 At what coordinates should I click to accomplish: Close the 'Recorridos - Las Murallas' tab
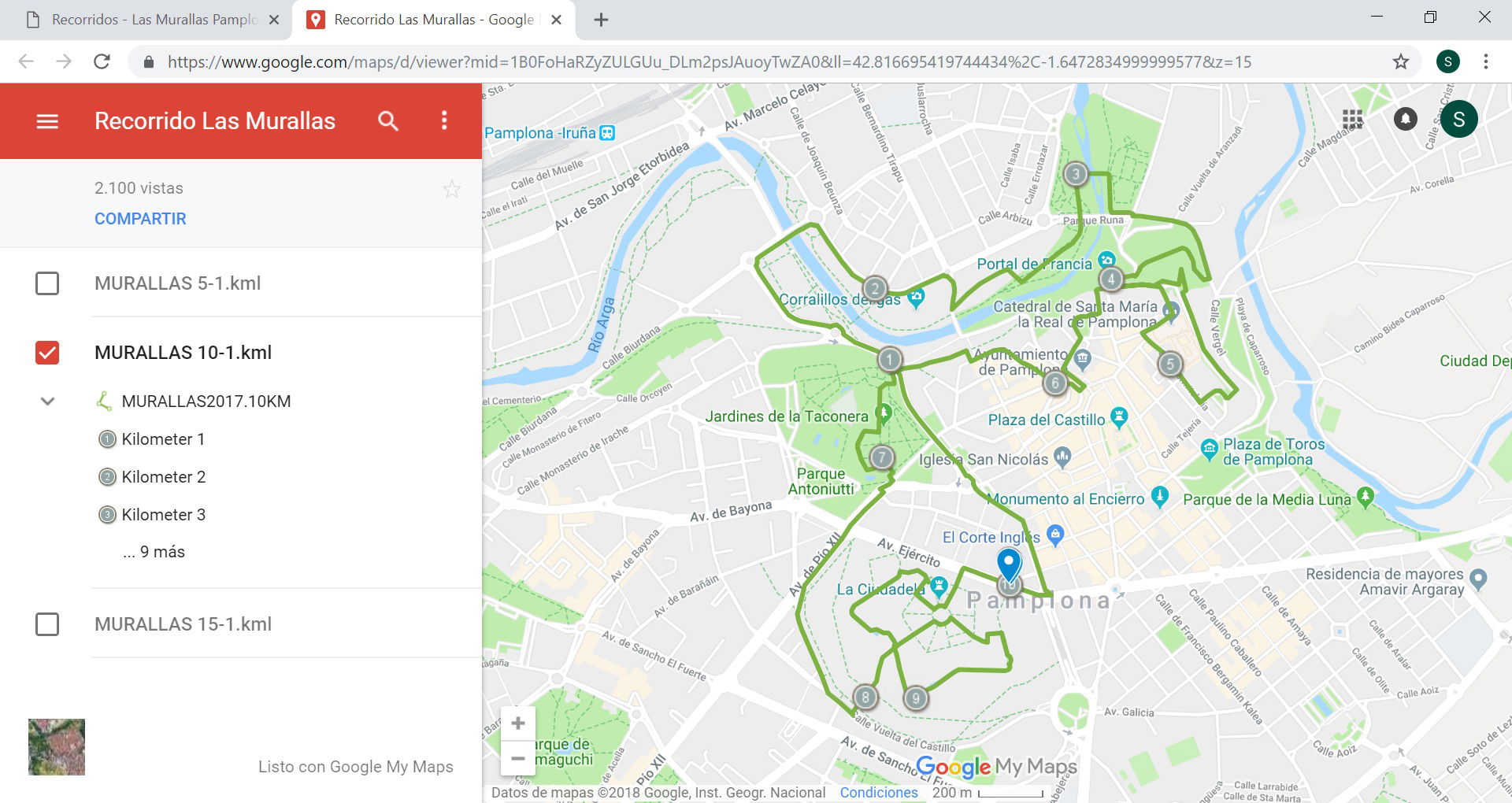click(x=274, y=20)
